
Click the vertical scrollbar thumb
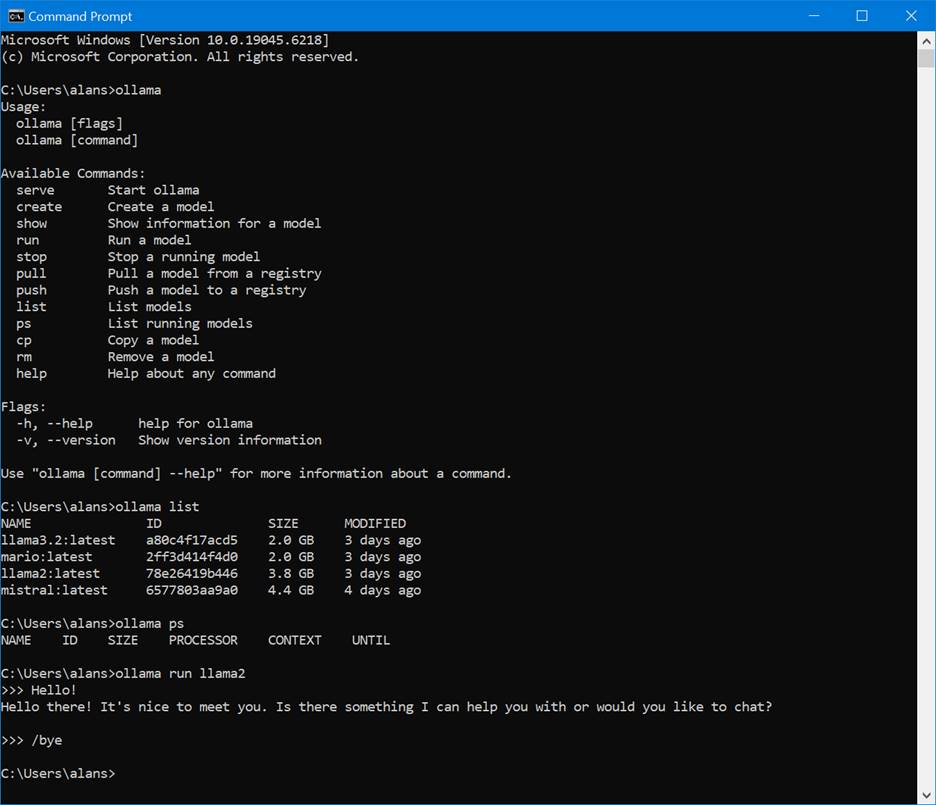coord(926,58)
